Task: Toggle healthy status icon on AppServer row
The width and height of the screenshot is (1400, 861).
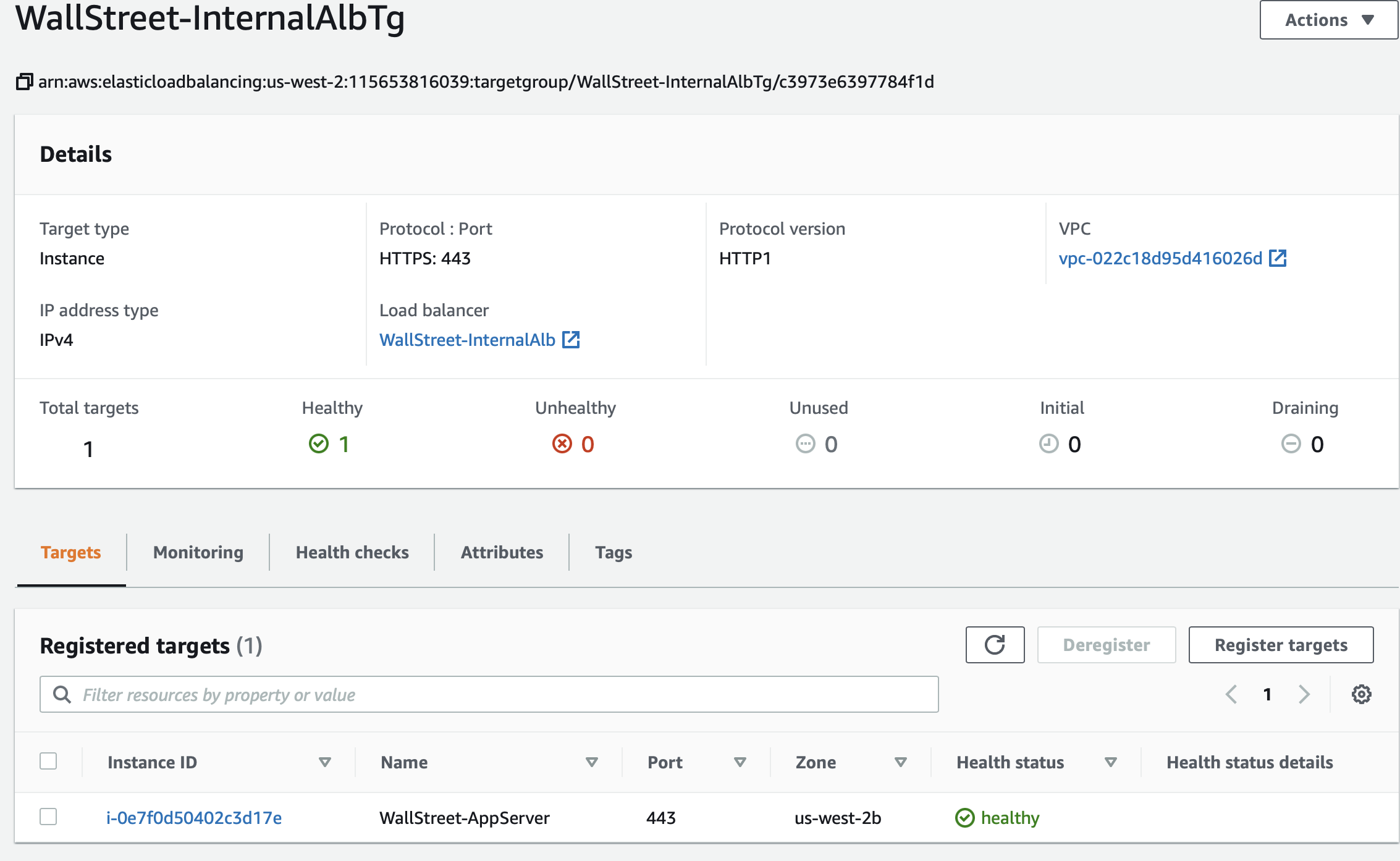Action: (x=964, y=817)
